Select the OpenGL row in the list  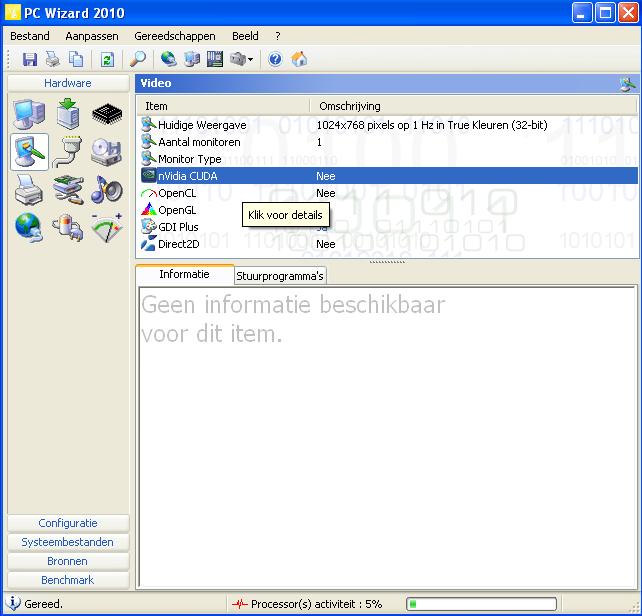177,210
